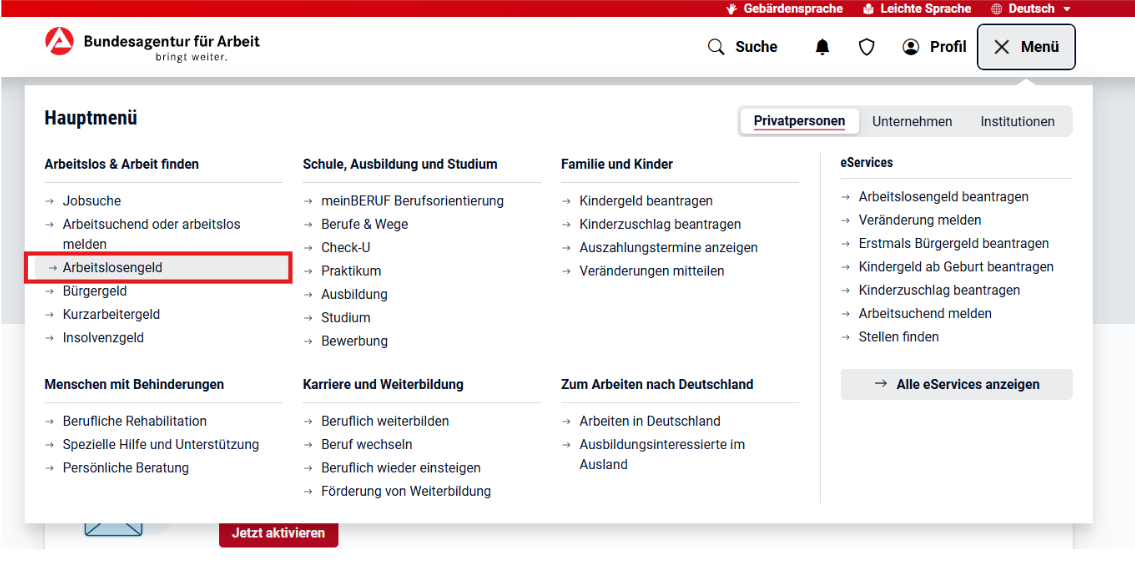
Task: Click the Arbeitslos & Arbeit finden heading
Action: [122, 164]
